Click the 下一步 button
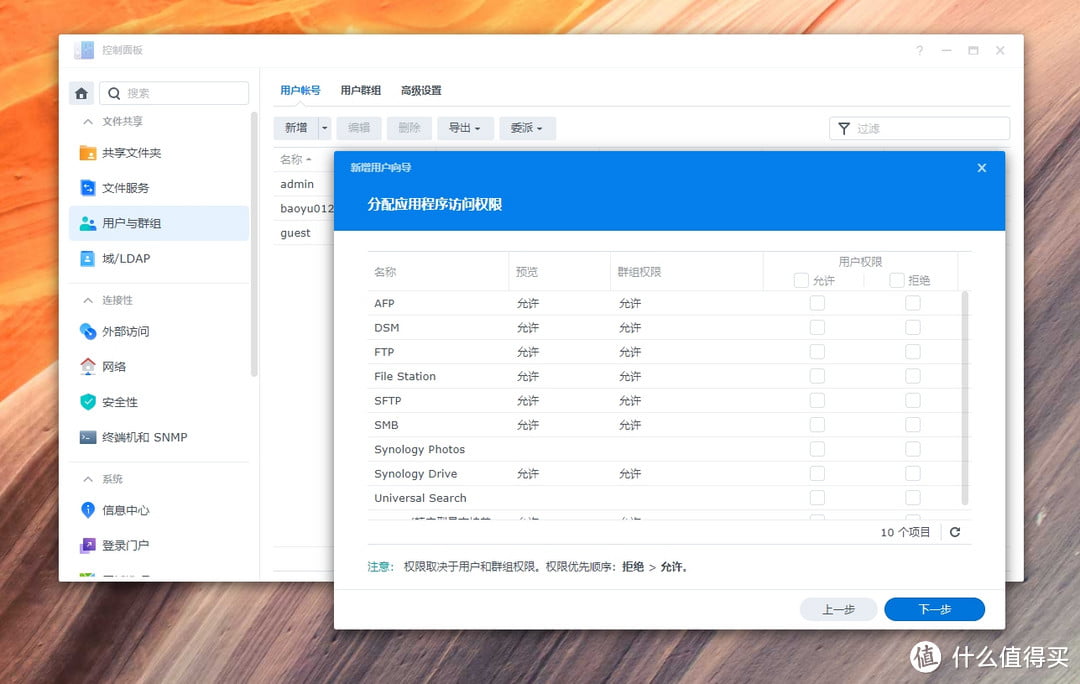This screenshot has height=684, width=1080. (x=934, y=608)
